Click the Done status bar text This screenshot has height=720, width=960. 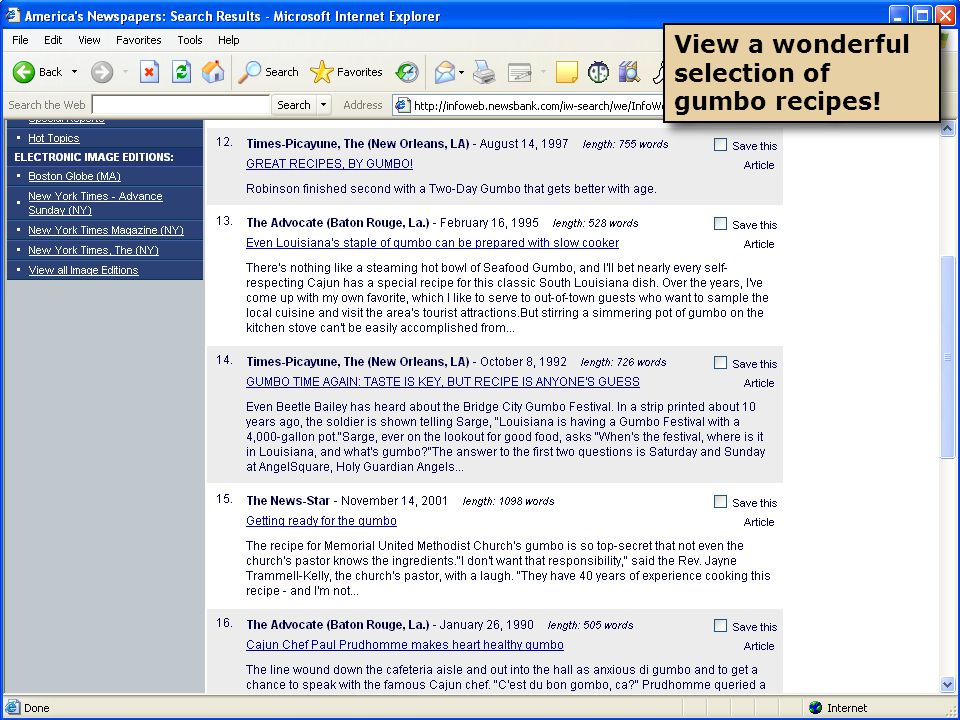(x=37, y=708)
